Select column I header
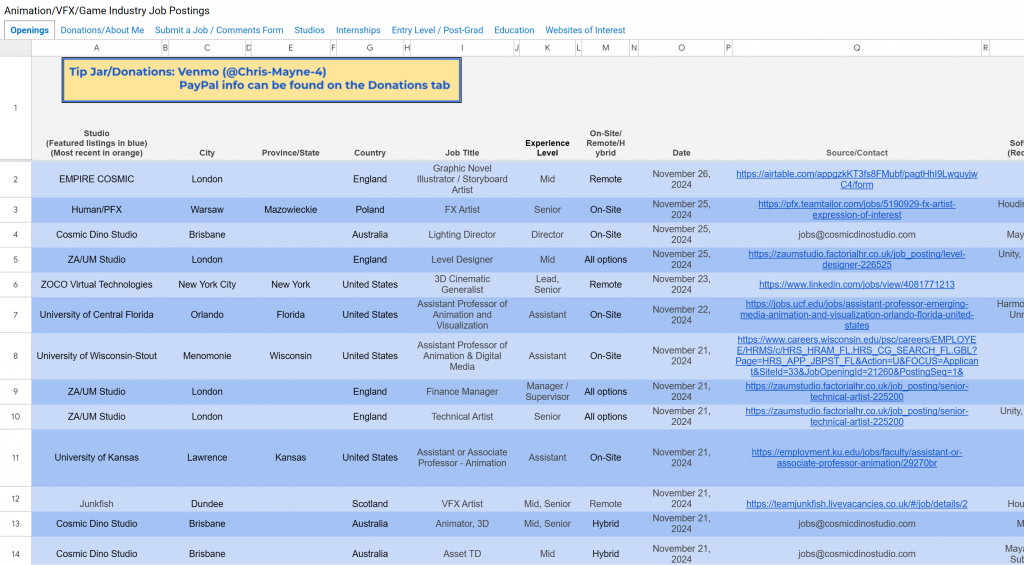Viewport: 1024px width, 565px height. [x=462, y=48]
